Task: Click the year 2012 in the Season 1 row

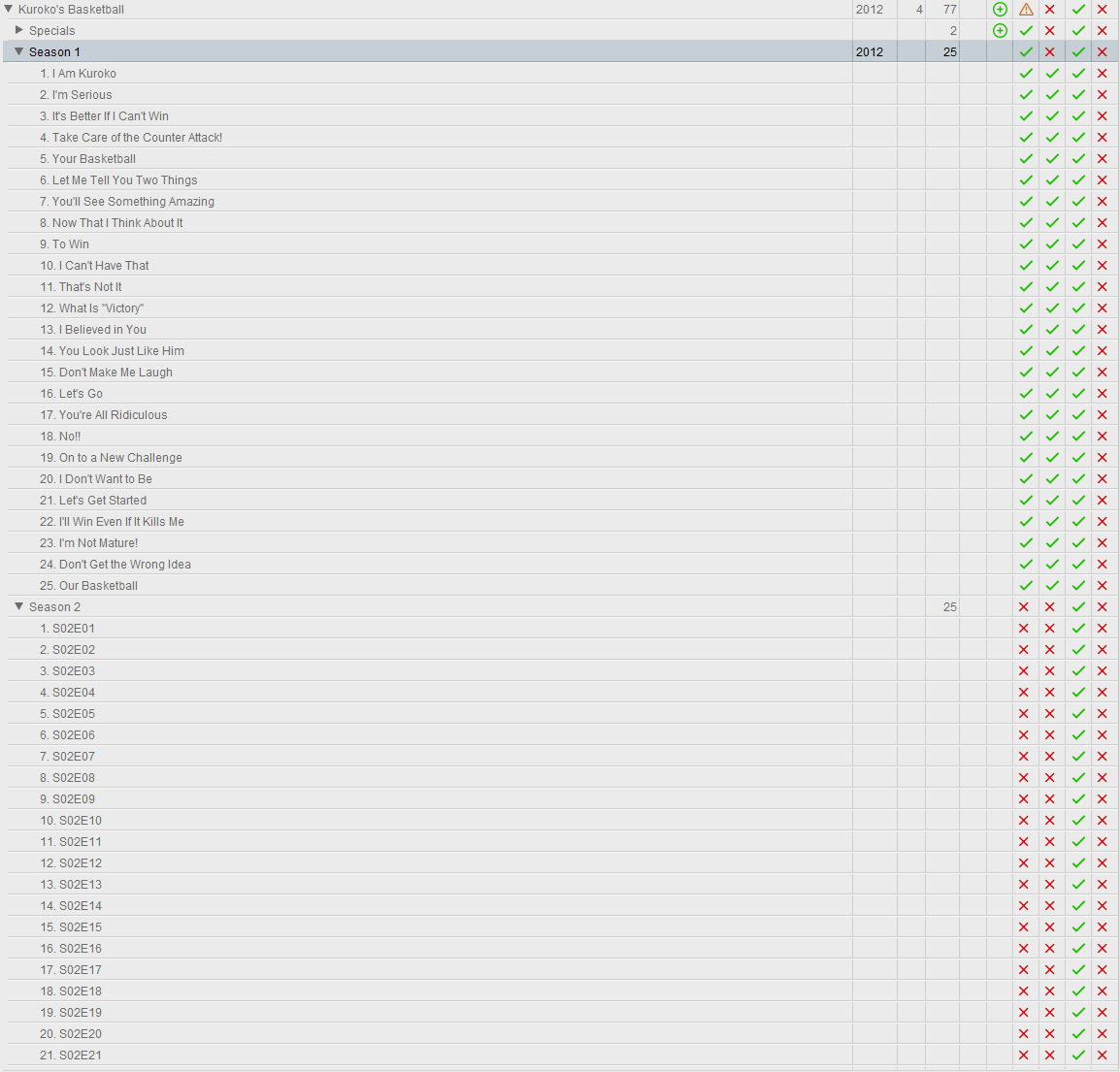Action: pos(870,52)
